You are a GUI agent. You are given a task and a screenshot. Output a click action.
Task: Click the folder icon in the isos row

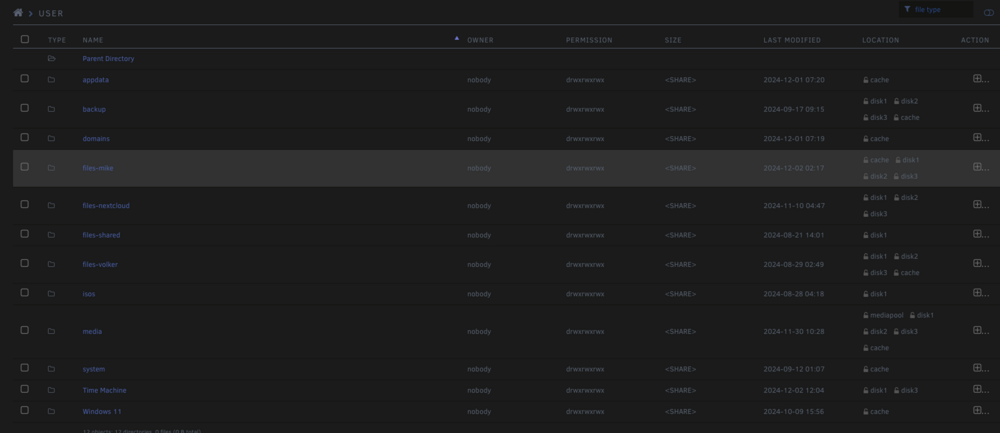point(51,294)
